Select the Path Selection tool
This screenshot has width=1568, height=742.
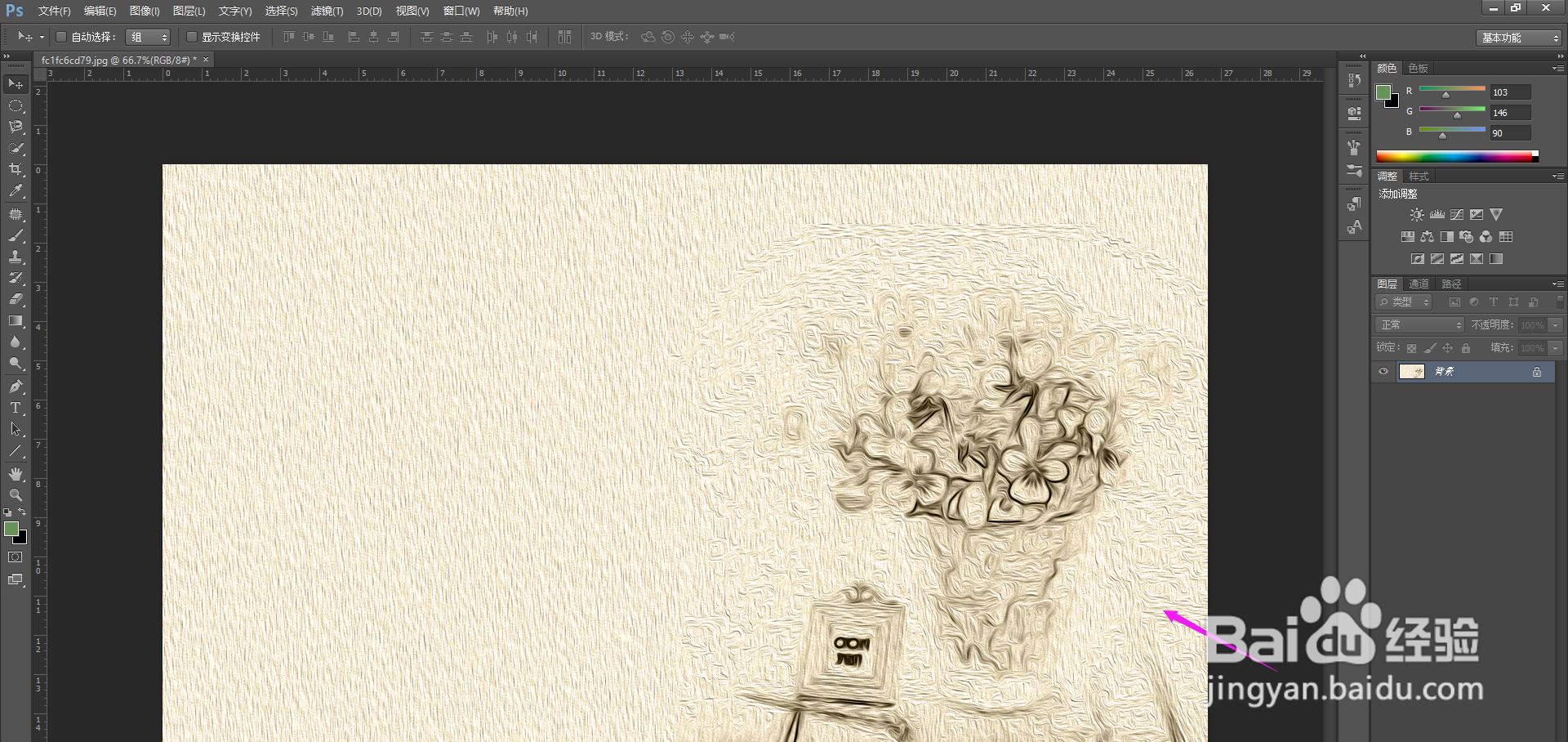pos(16,429)
